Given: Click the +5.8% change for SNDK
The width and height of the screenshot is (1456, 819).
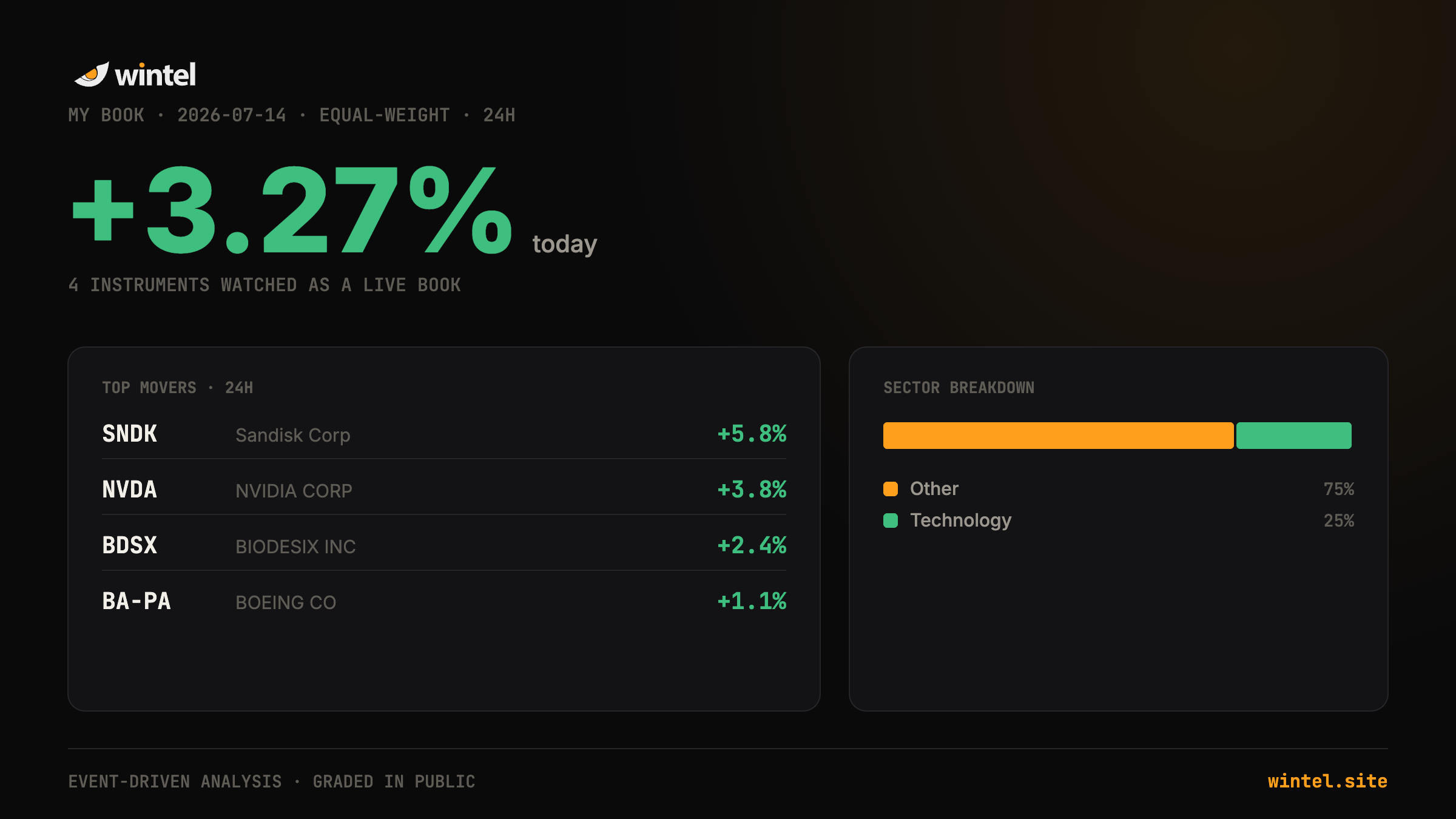Looking at the screenshot, I should pos(752,434).
